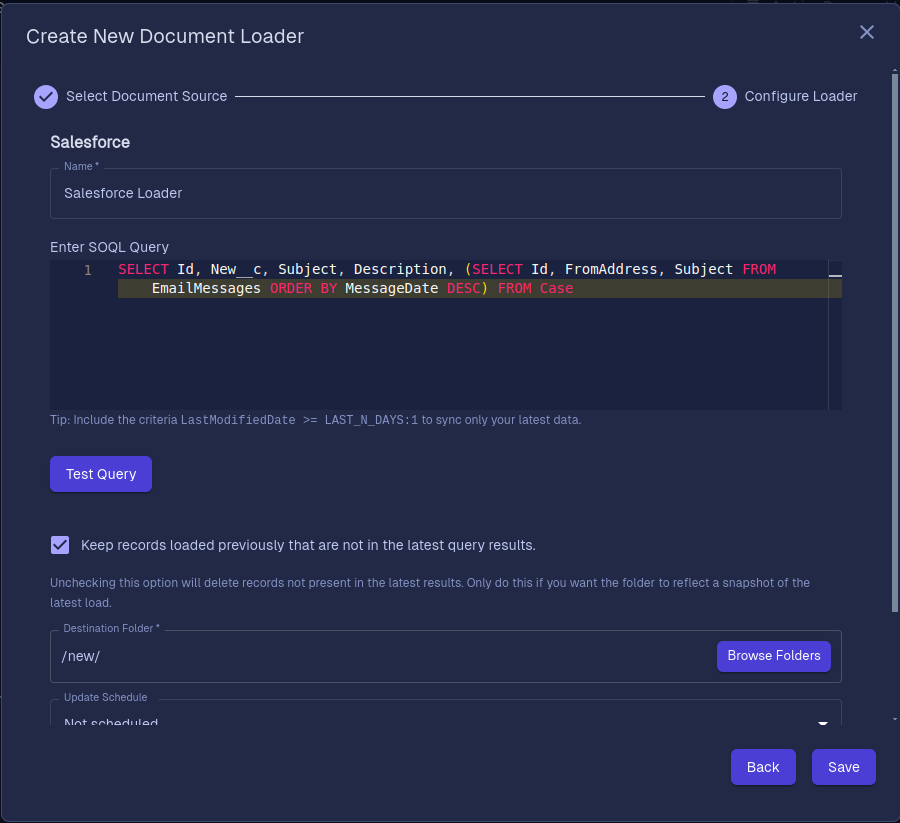900x823 pixels.
Task: Open the Browse Folders picker
Action: point(773,656)
